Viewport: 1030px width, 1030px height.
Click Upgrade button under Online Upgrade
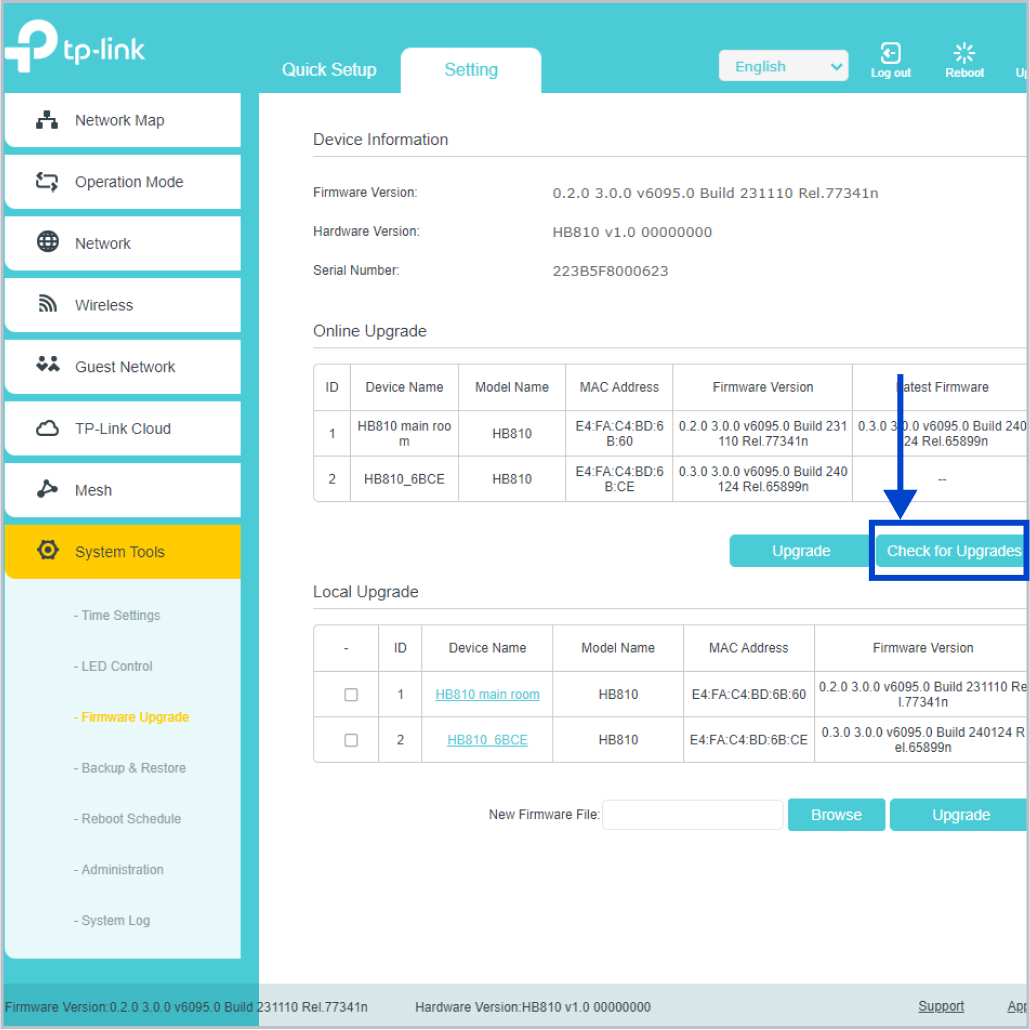pyautogui.click(x=801, y=551)
